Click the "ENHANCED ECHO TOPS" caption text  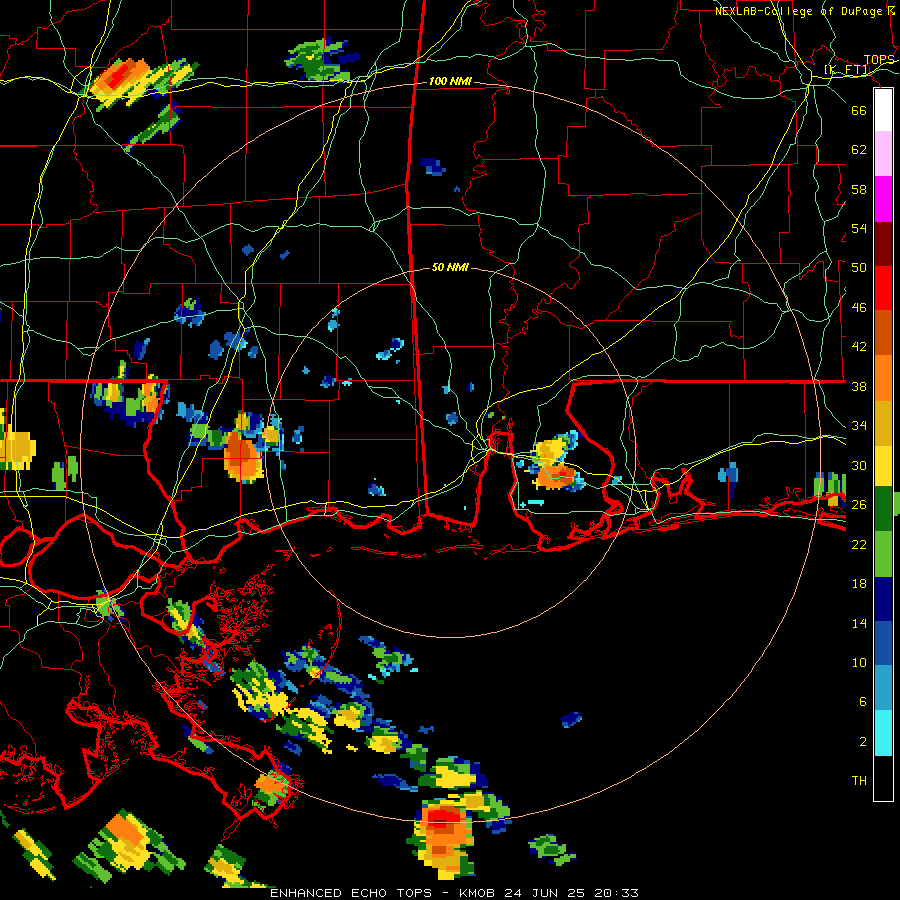[x=351, y=893]
